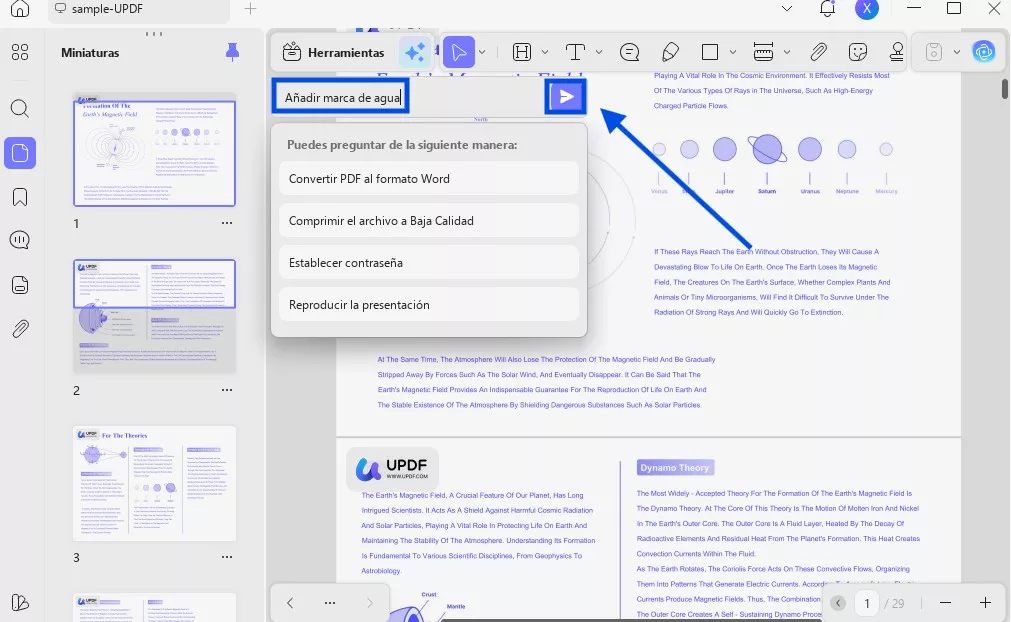Toggle the pin on Miniaturas panel
This screenshot has width=1011, height=622.
pos(232,52)
